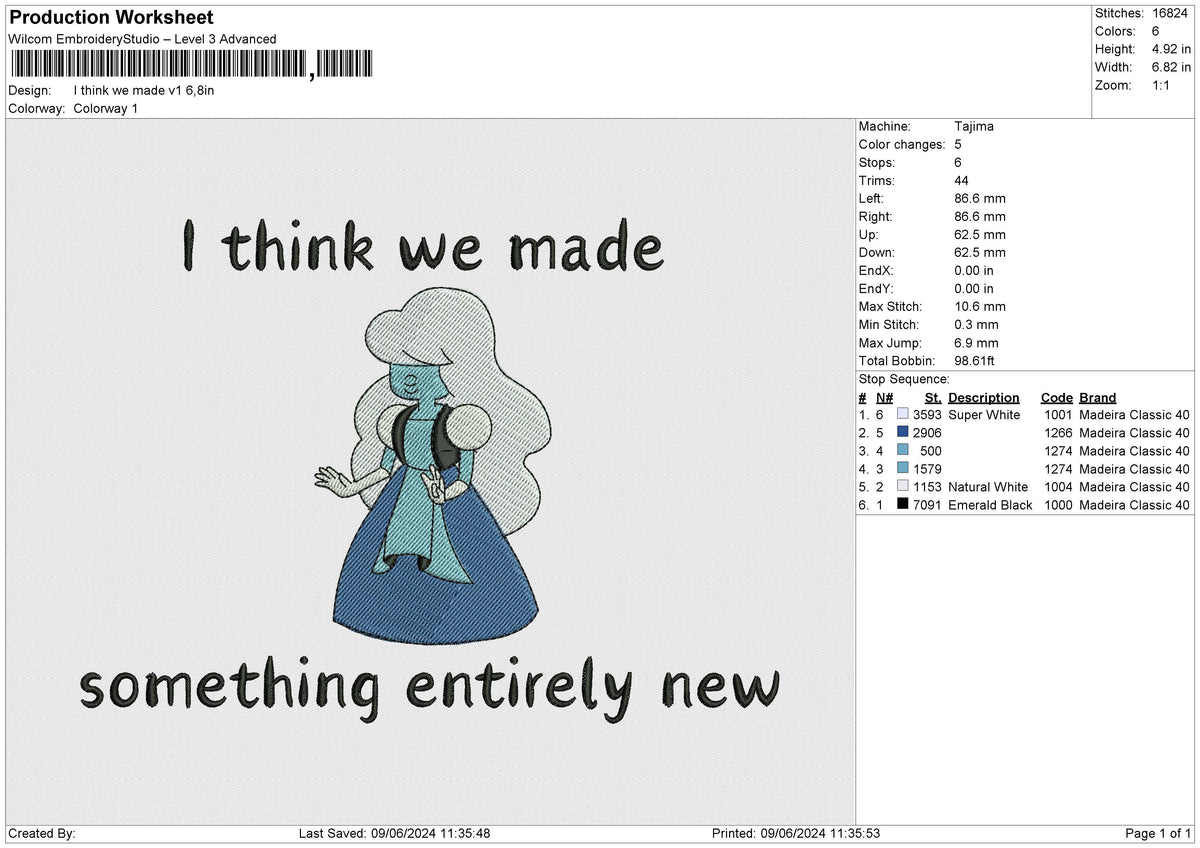Select 'Page 1 of 1' in footer

pos(1158,834)
